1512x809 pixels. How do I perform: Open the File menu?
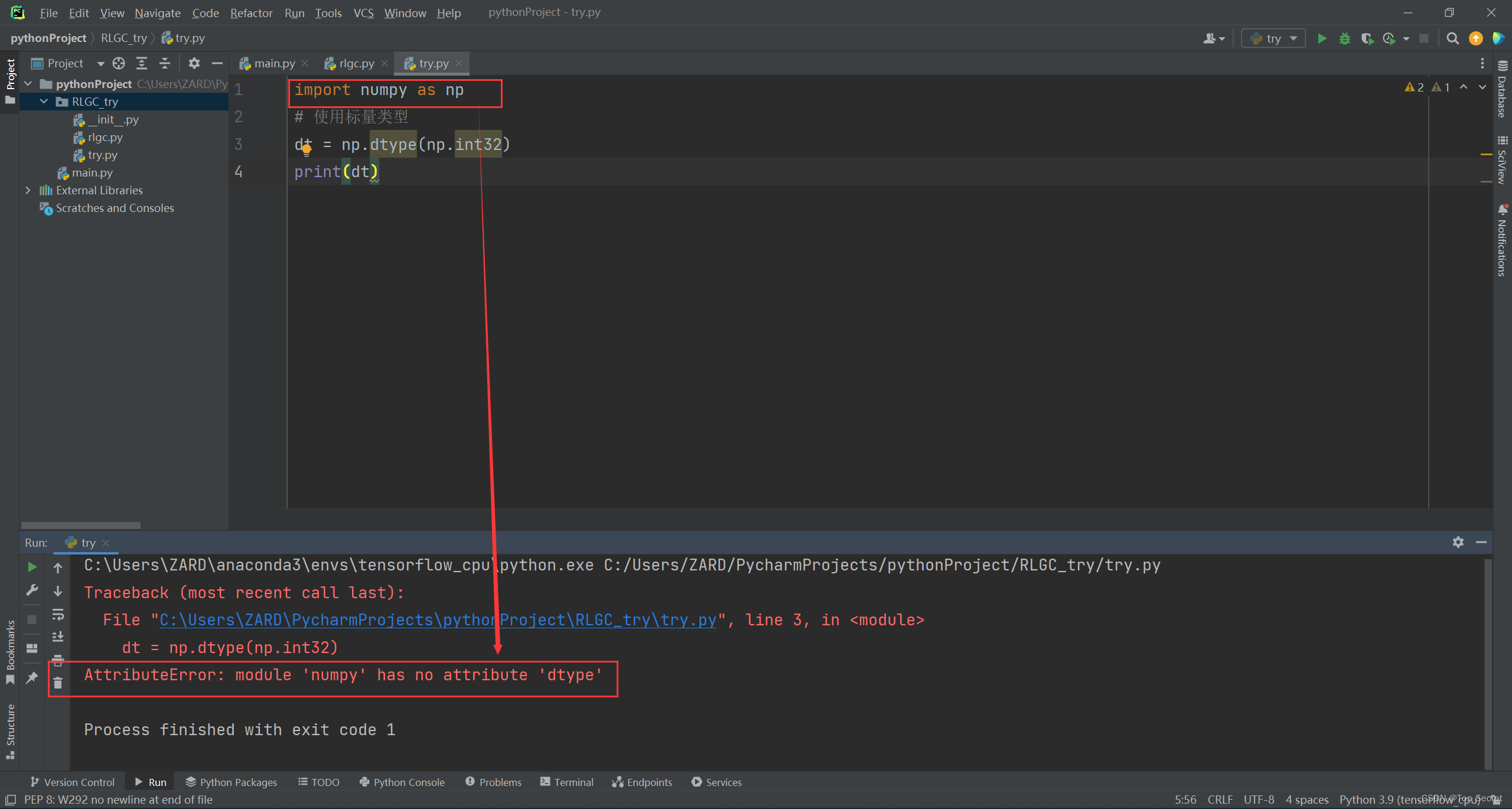pyautogui.click(x=48, y=12)
